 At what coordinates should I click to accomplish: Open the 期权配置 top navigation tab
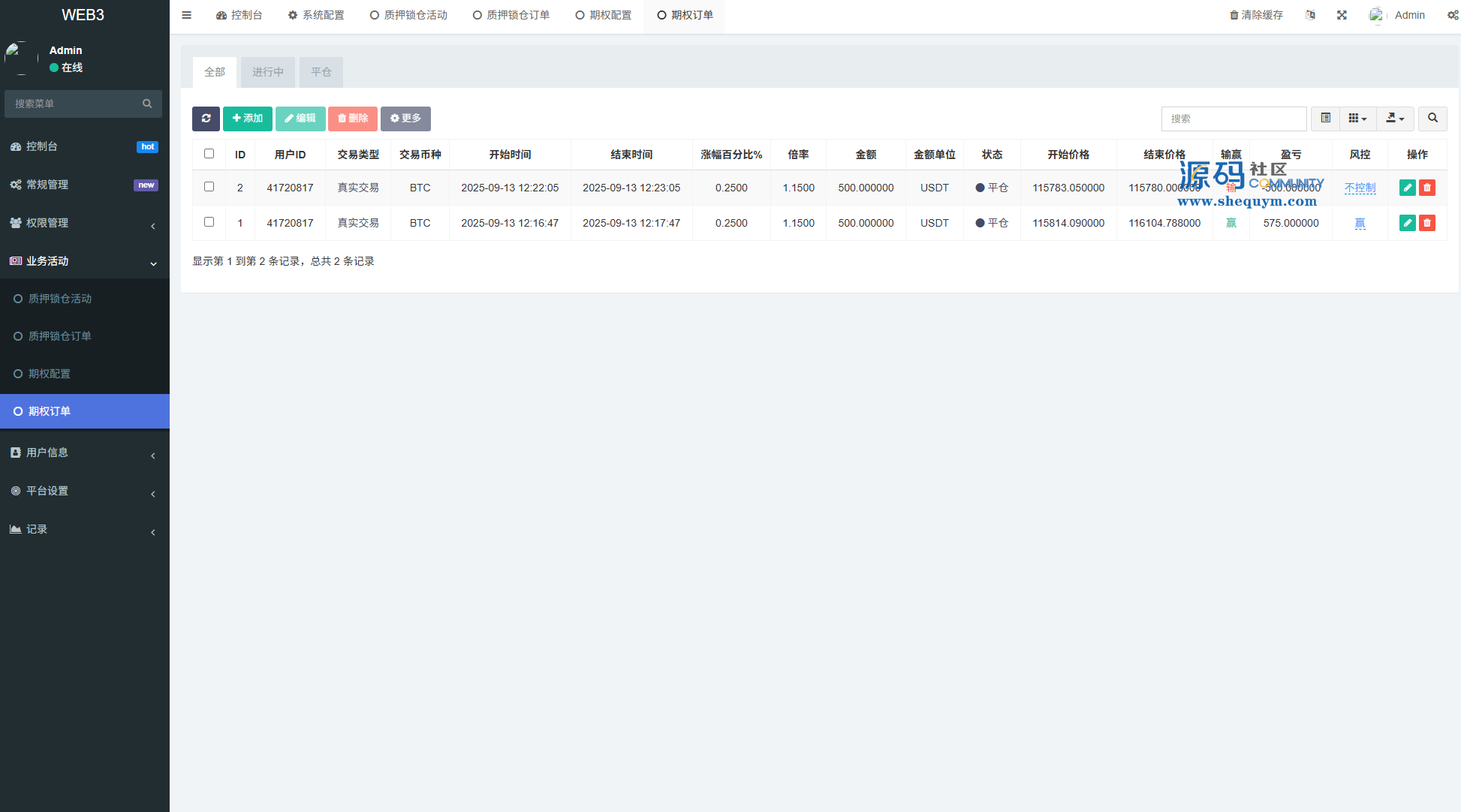point(604,15)
